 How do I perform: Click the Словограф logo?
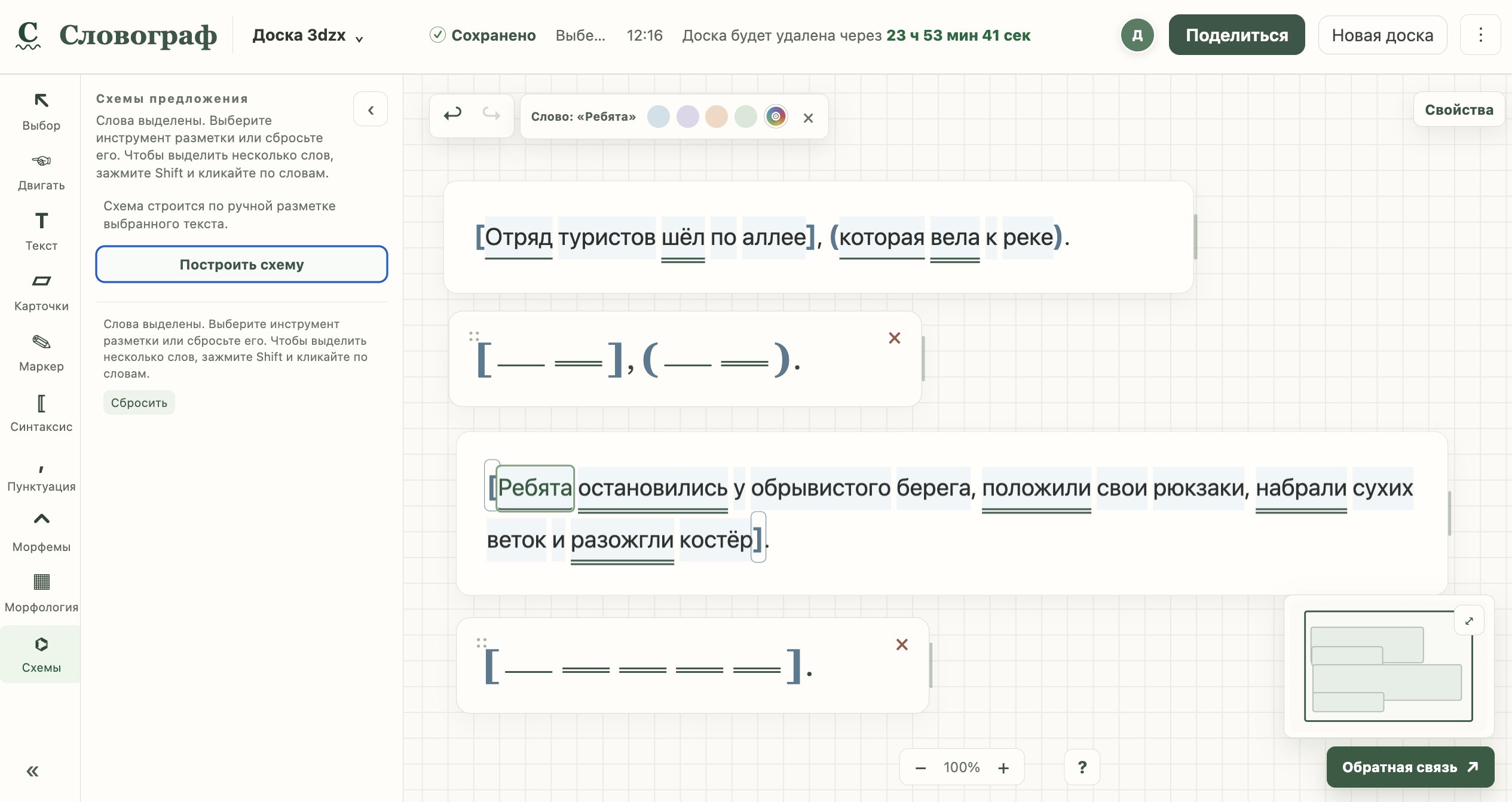(x=117, y=35)
